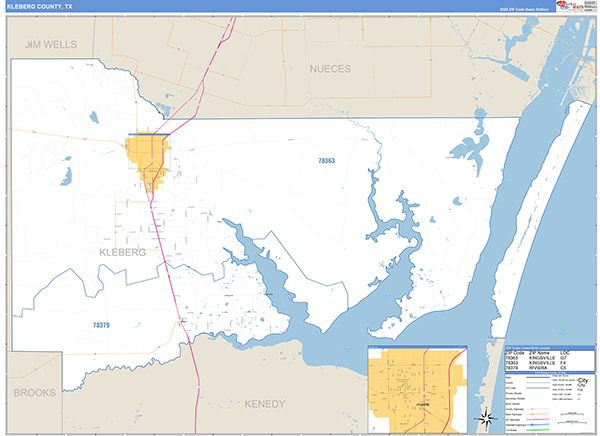This screenshot has height=436, width=600.
Task: Click the largest City size legend sample
Action: point(583,380)
